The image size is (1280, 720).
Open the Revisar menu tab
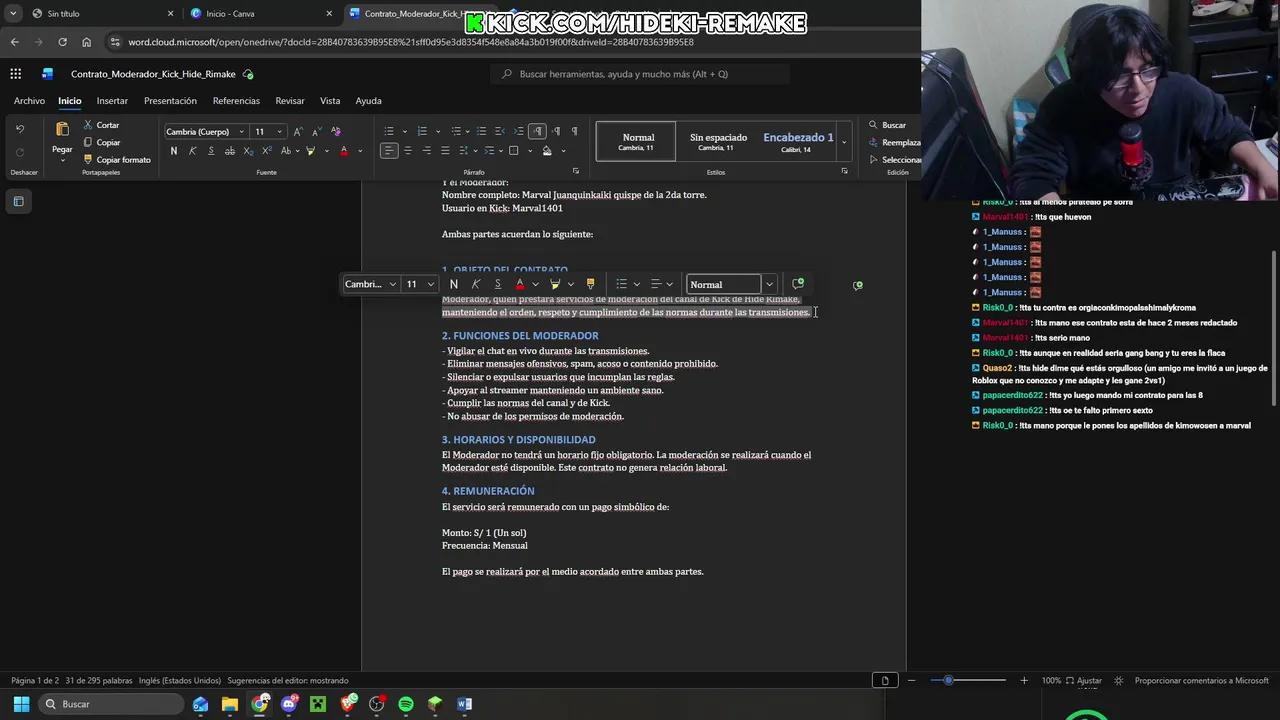pos(289,100)
